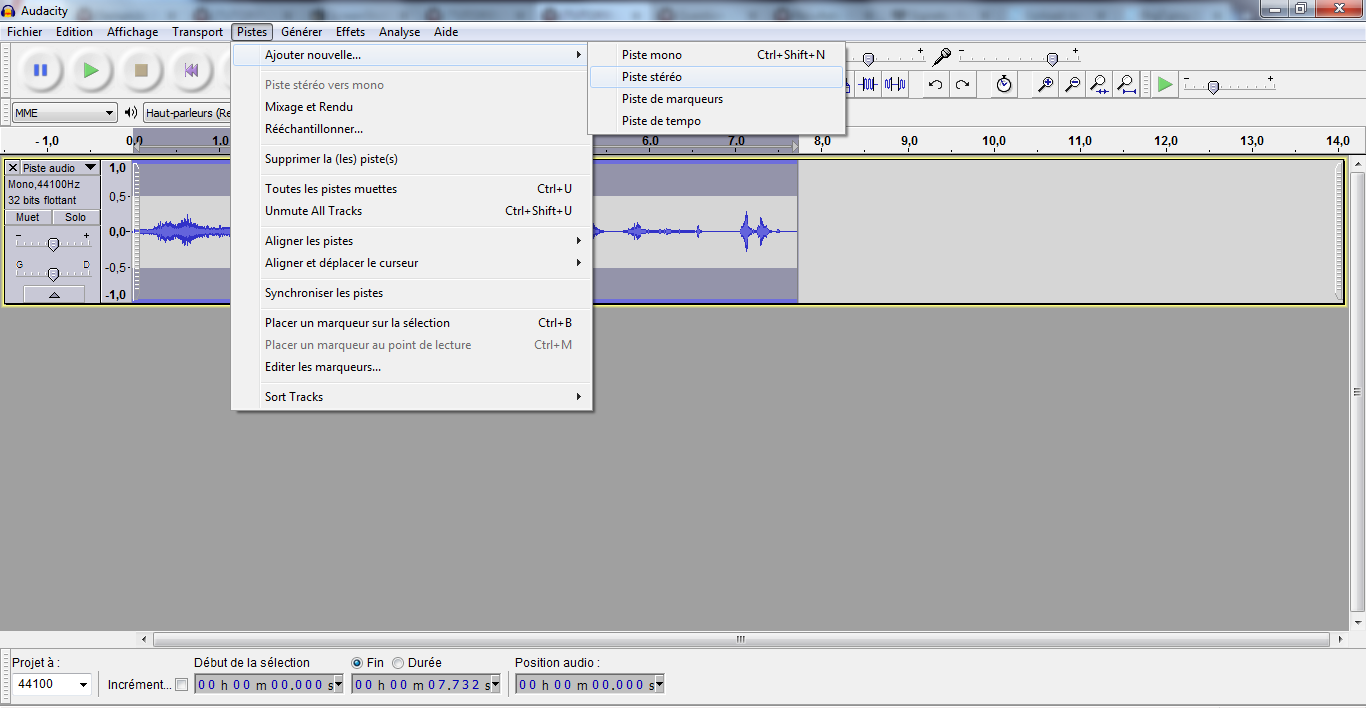Select Mixage et Rendu menu entry

(309, 107)
